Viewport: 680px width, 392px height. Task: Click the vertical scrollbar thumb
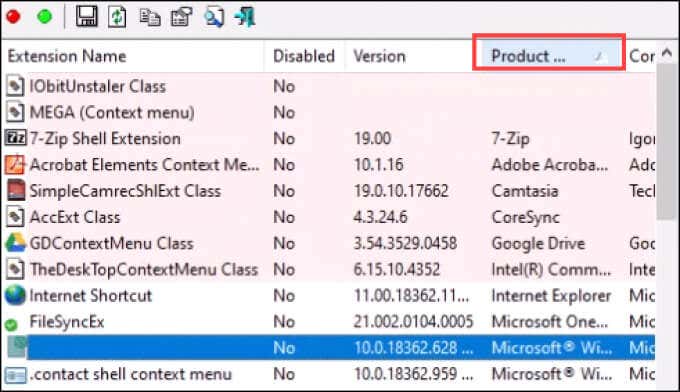tap(667, 143)
